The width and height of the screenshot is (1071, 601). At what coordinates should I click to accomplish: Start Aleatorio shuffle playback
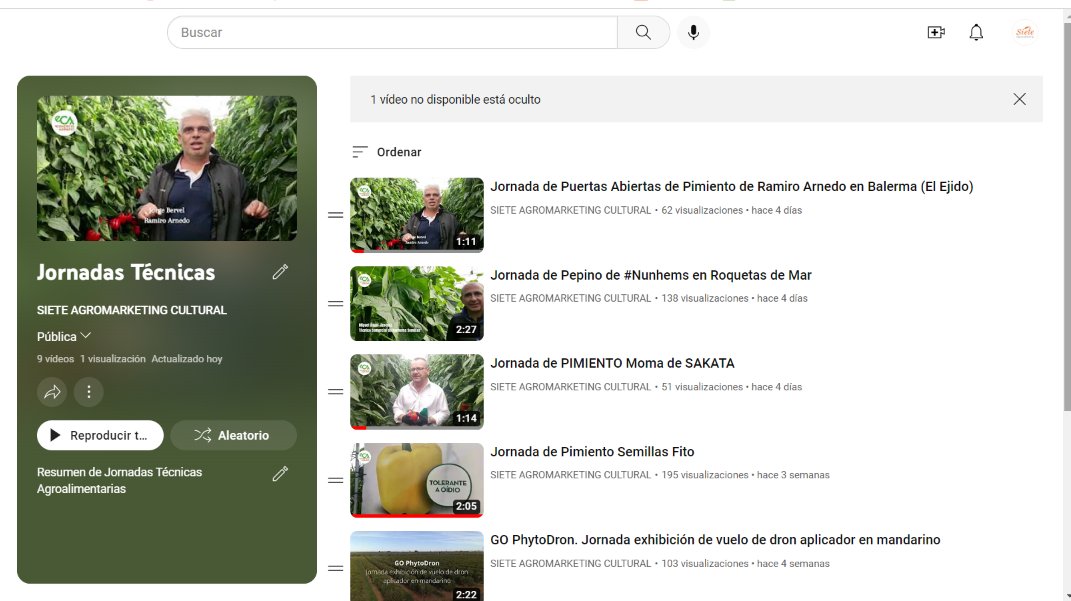point(234,435)
